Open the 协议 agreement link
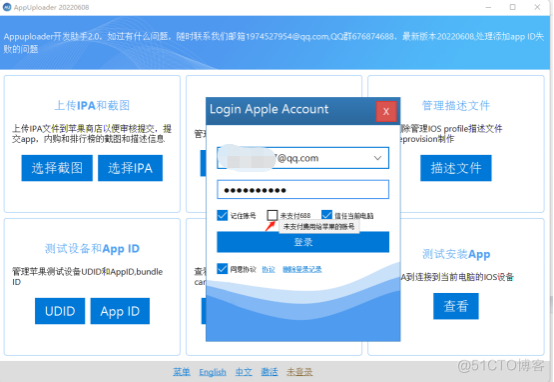The width and height of the screenshot is (554, 382). [268, 270]
